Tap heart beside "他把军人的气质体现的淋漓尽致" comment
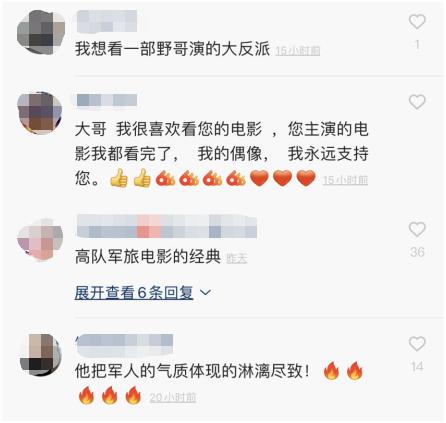The image size is (446, 423). point(417,344)
